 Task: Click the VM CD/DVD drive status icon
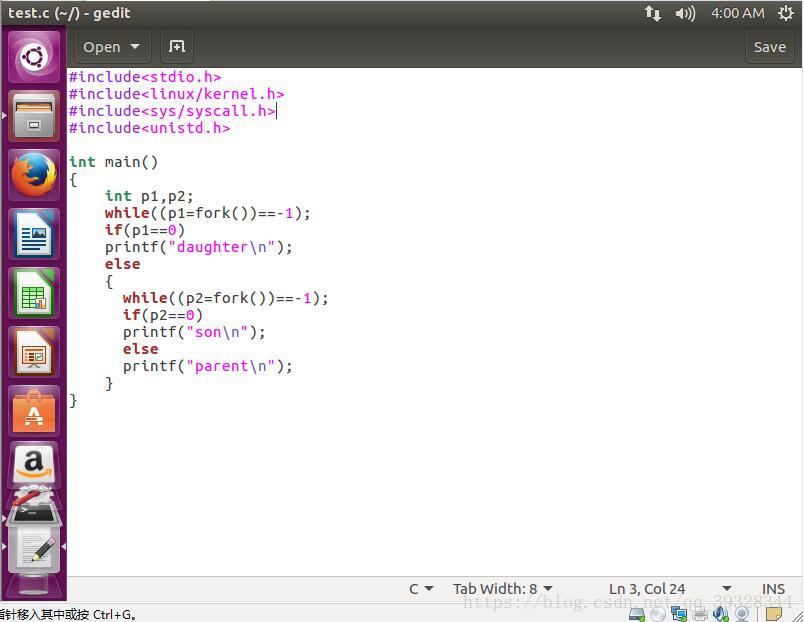pyautogui.click(x=657, y=614)
